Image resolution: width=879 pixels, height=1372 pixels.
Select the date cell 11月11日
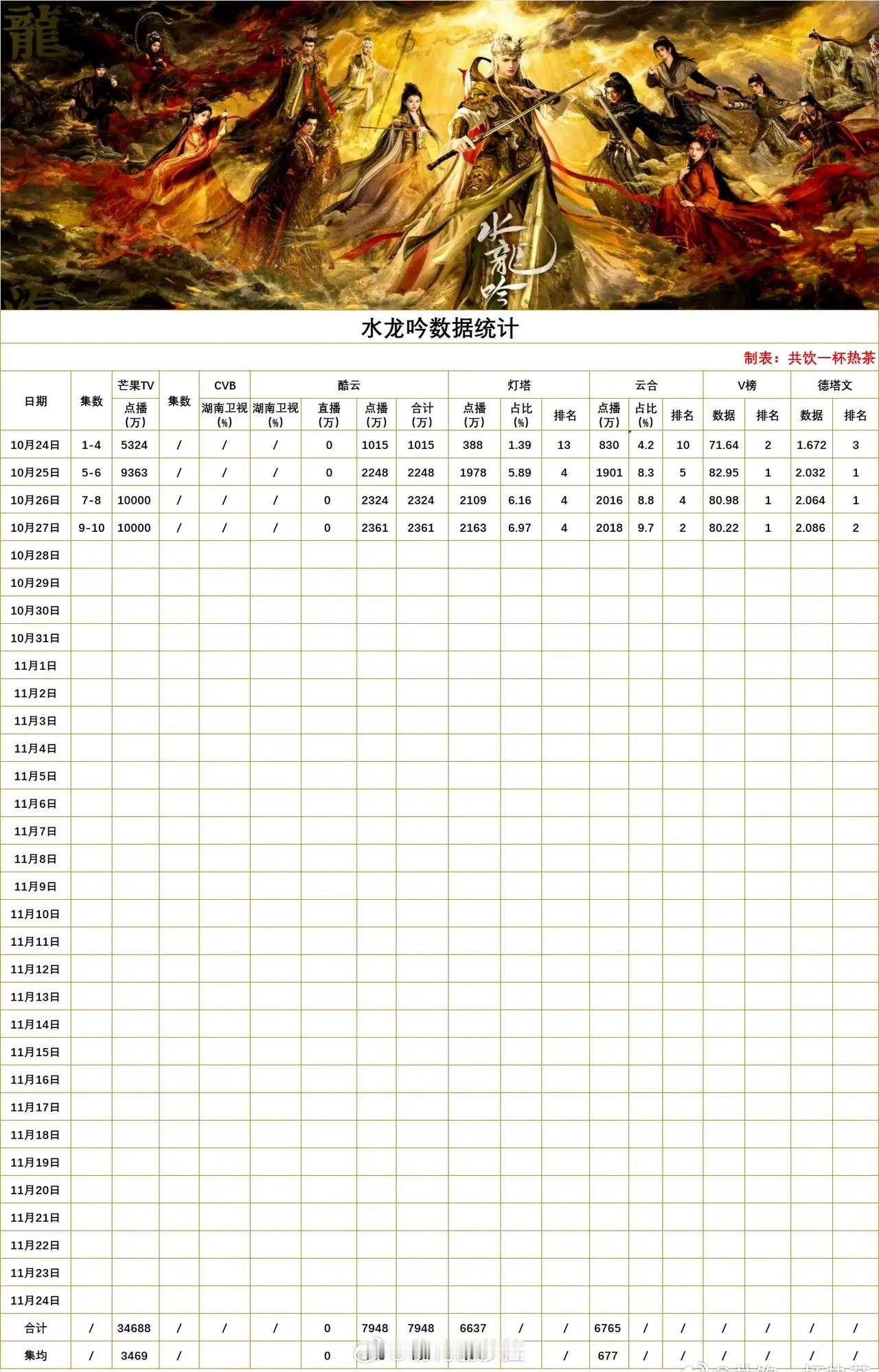35,941
